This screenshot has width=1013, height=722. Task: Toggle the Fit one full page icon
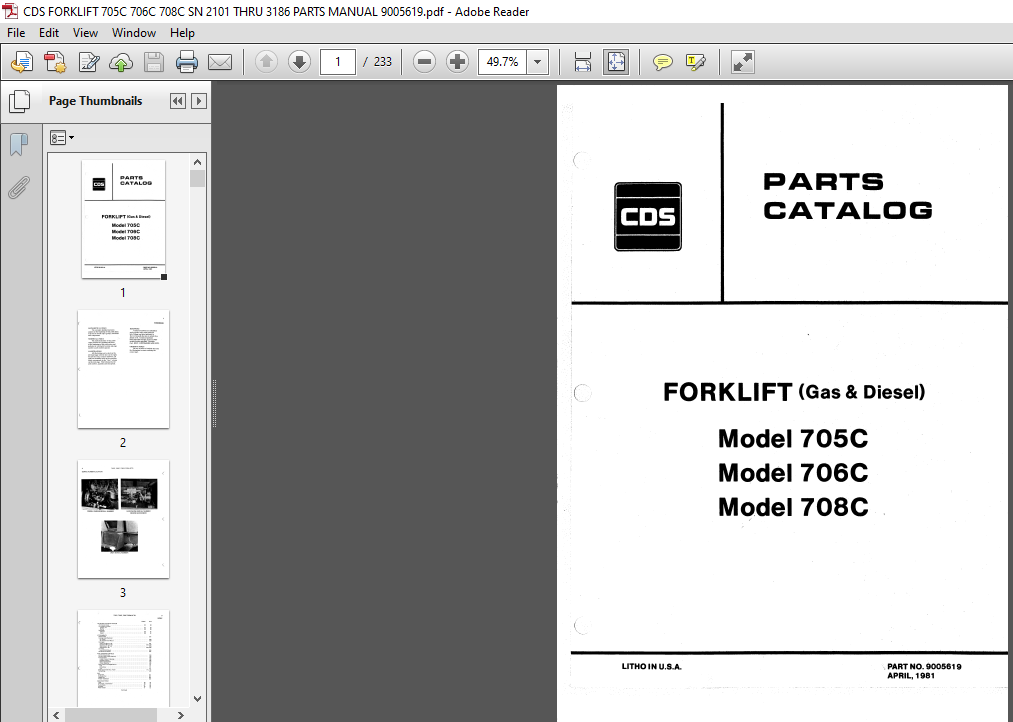tap(616, 62)
